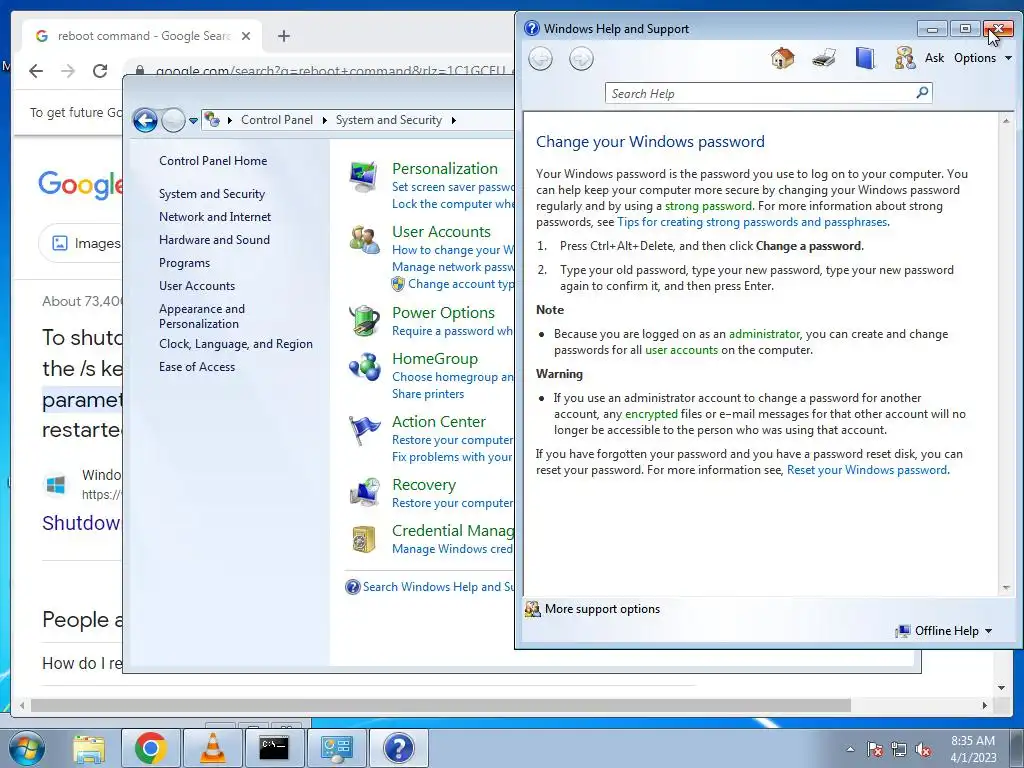Open VLC media player from taskbar

tap(212, 748)
